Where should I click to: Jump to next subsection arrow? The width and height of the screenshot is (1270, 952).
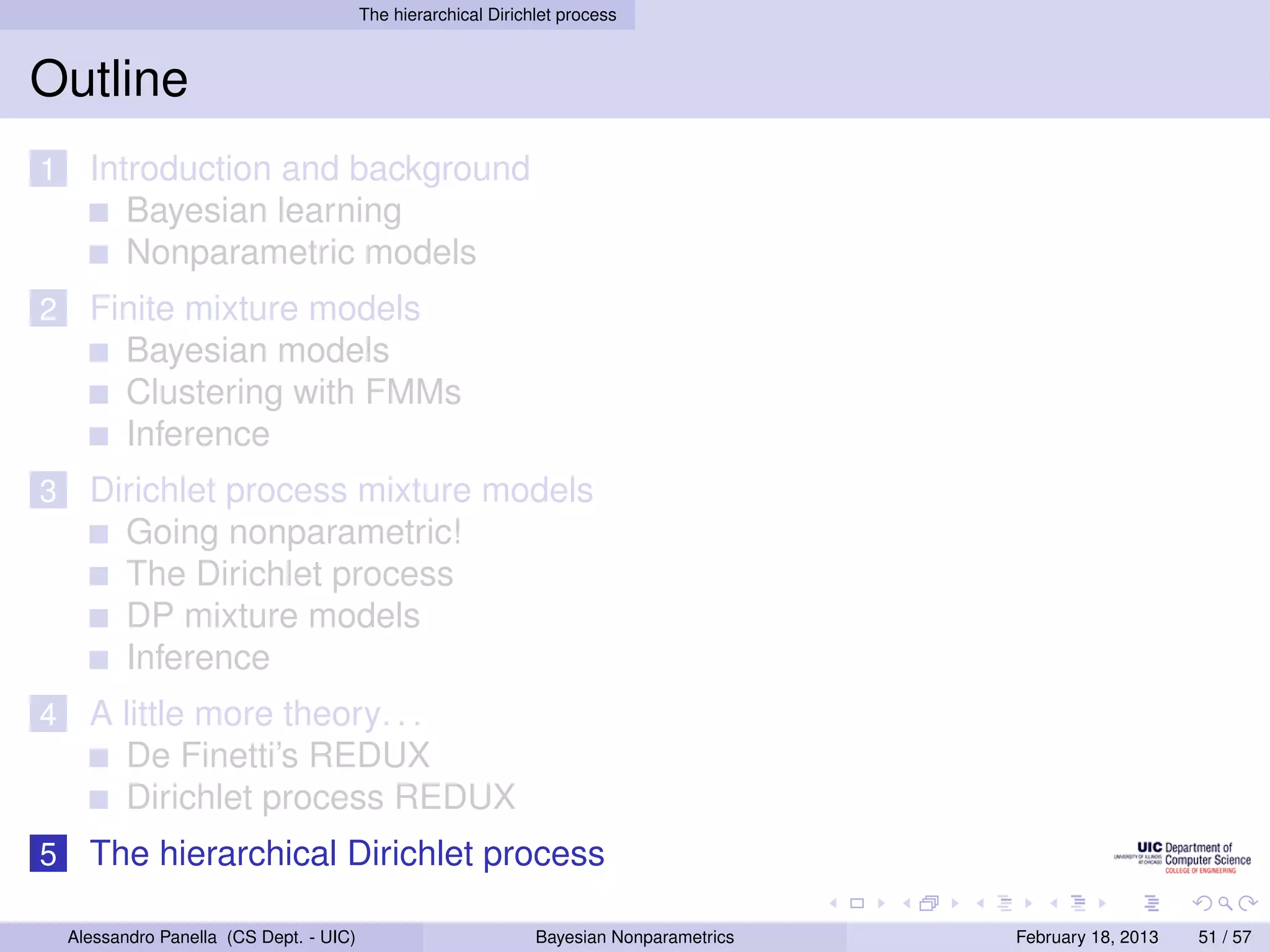coord(1028,903)
